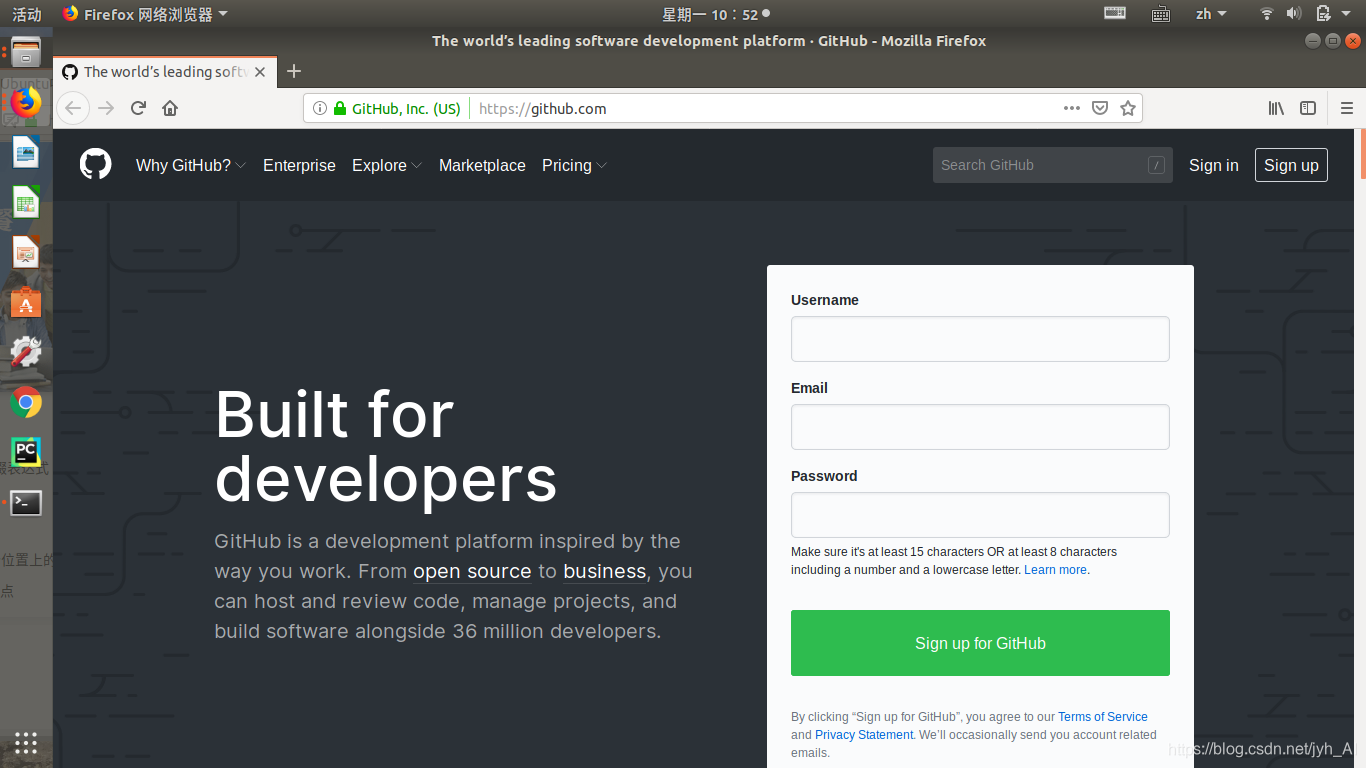This screenshot has width=1366, height=768.
Task: Click the Learn more password link
Action: click(1055, 570)
